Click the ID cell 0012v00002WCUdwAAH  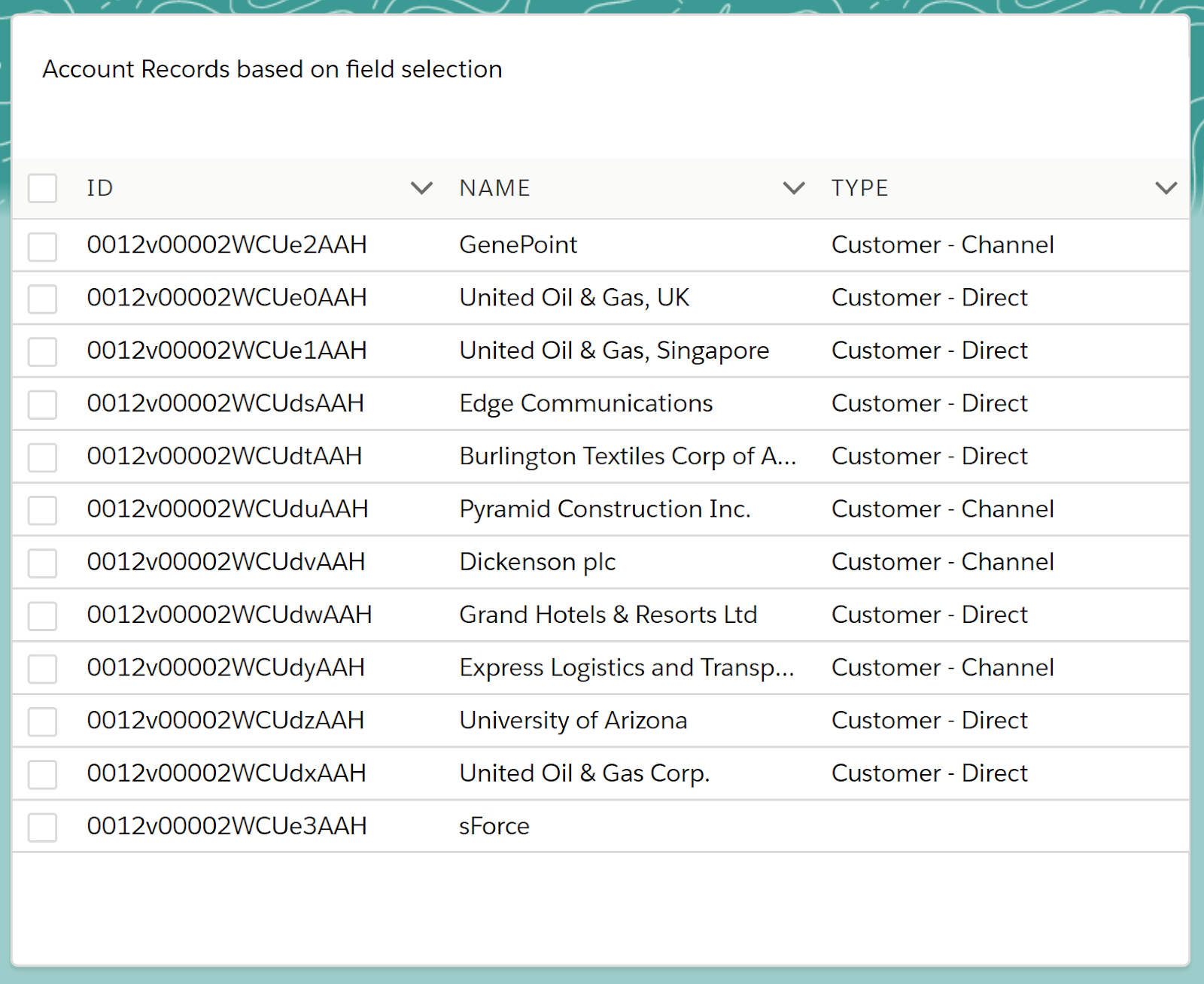(x=230, y=615)
